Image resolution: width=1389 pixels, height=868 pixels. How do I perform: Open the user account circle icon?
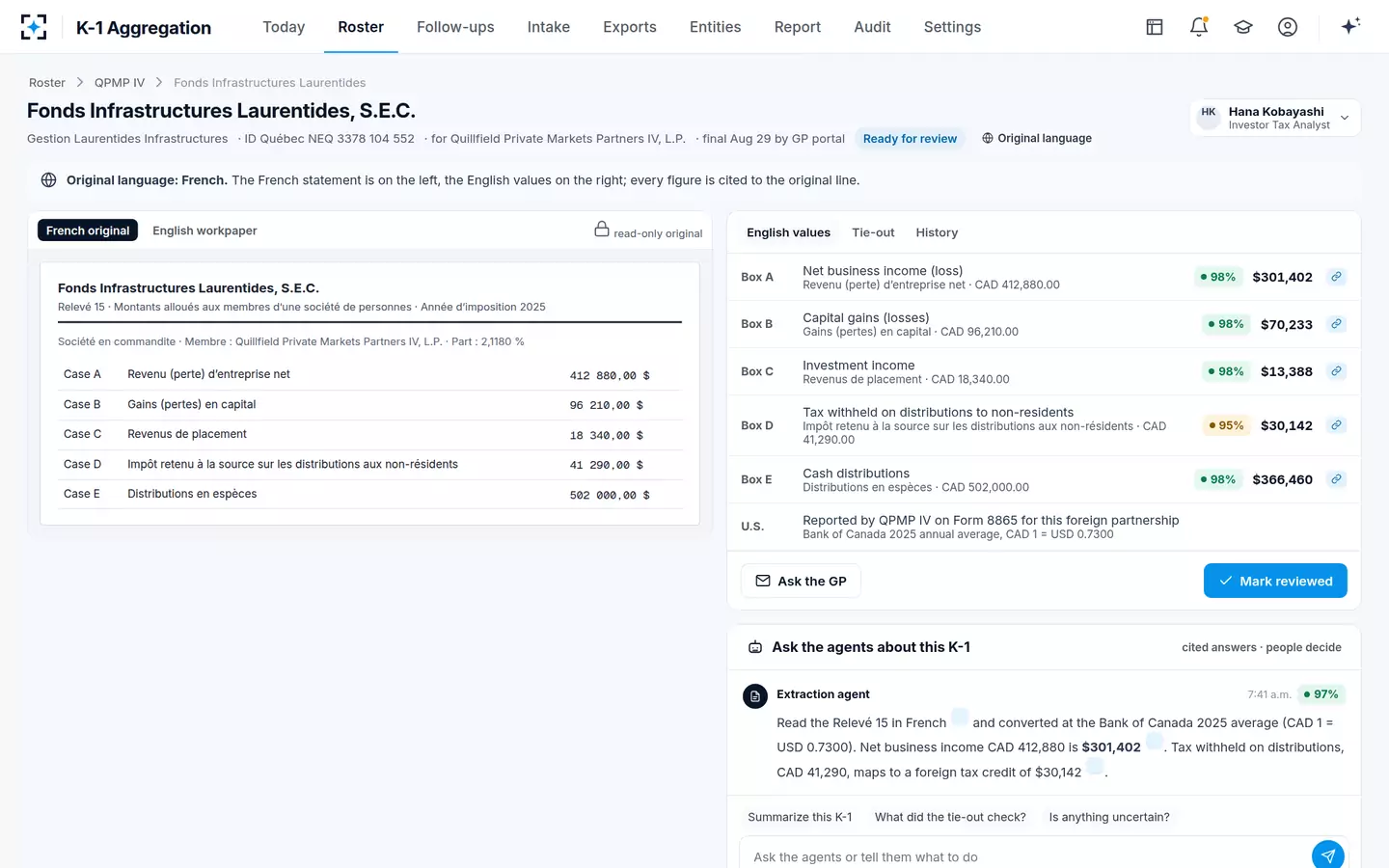point(1288,27)
